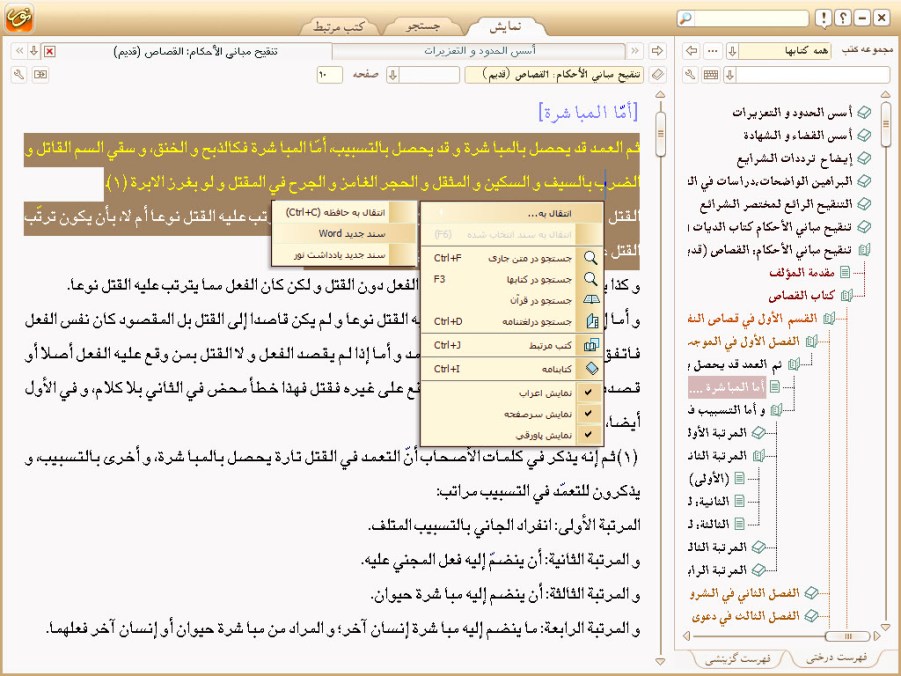This screenshot has height=676, width=901.
Task: Toggle نمایش پاورقی option in context menu
Action: click(589, 435)
